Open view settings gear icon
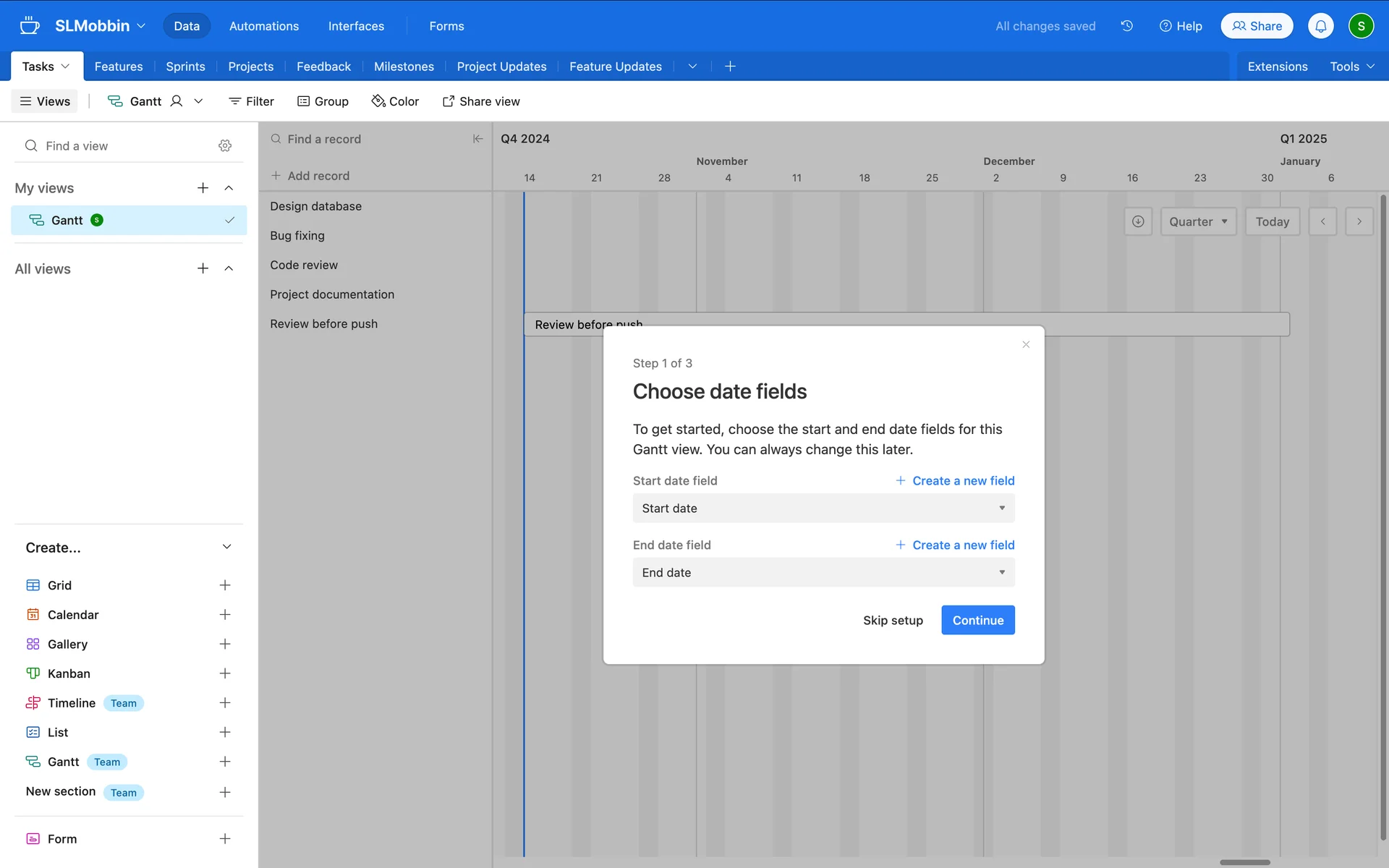 coord(225,146)
